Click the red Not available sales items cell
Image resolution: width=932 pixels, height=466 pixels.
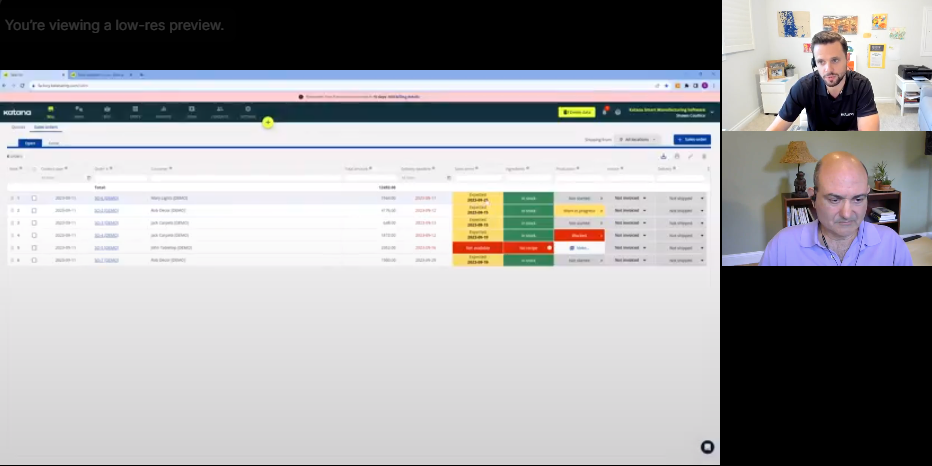point(478,248)
